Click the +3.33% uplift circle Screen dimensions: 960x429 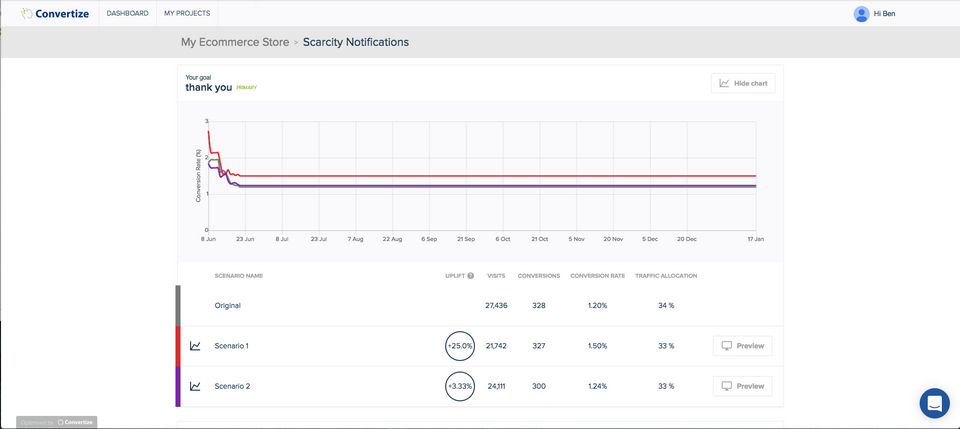pos(459,386)
